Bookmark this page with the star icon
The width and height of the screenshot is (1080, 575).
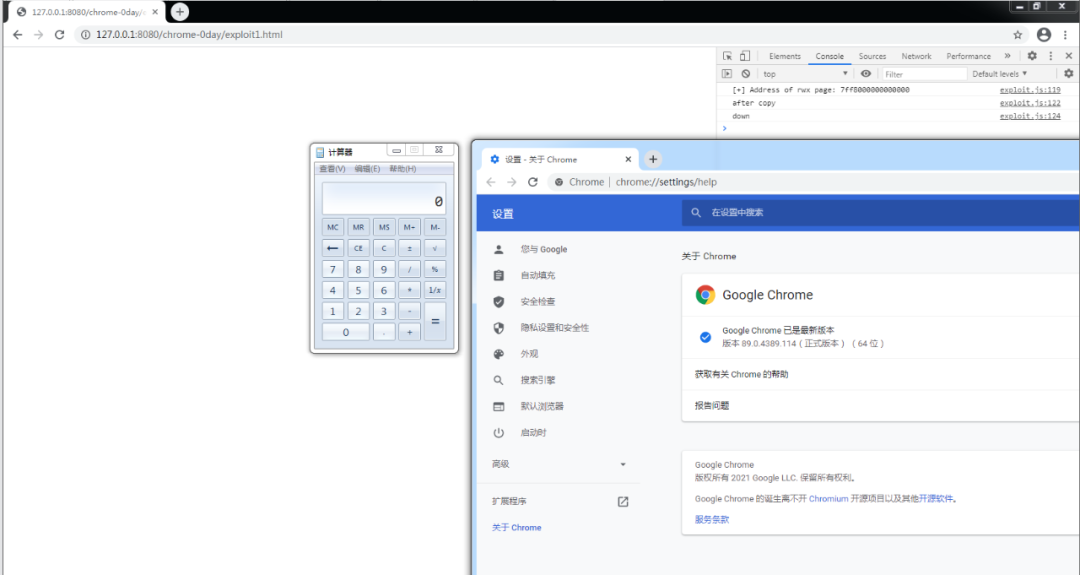1018,34
